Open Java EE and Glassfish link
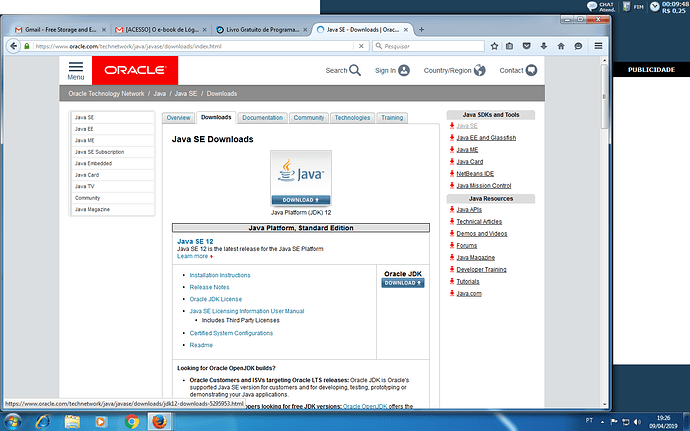Viewport: 690px width, 431px height. point(486,138)
